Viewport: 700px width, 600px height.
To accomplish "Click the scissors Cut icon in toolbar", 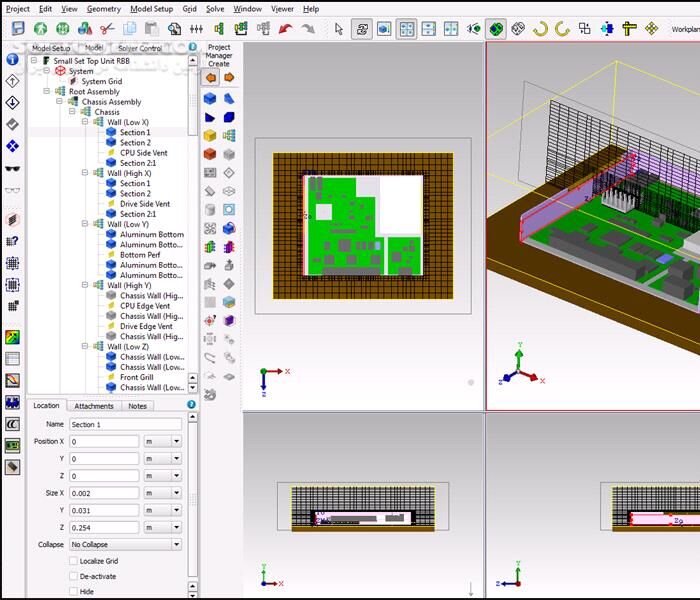I will point(107,29).
